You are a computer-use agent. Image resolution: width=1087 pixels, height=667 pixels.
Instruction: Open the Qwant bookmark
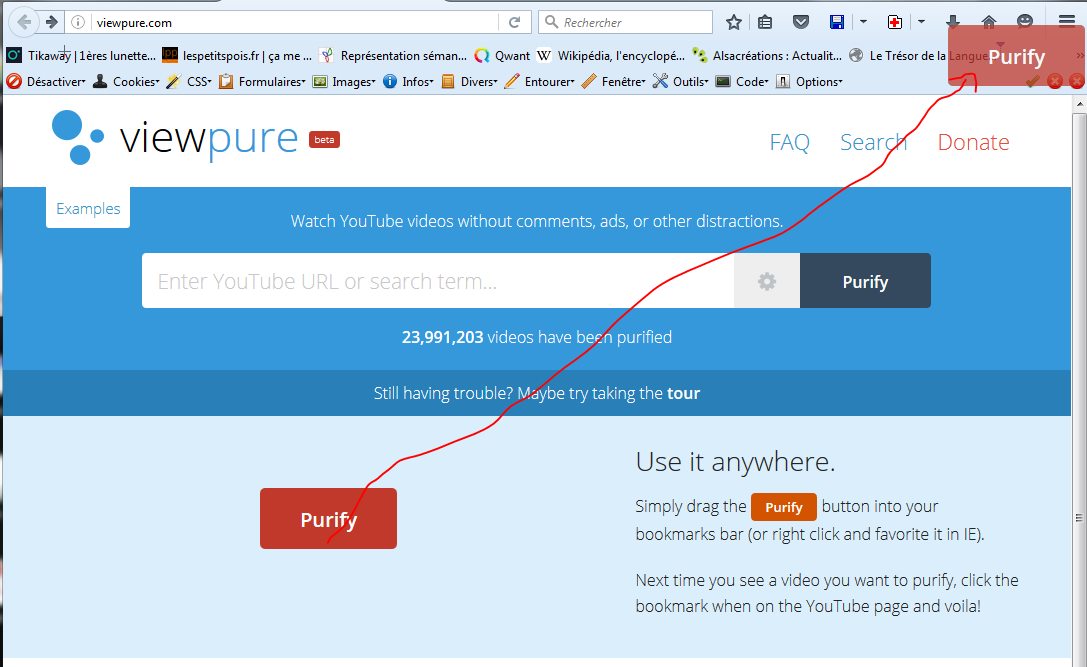503,56
